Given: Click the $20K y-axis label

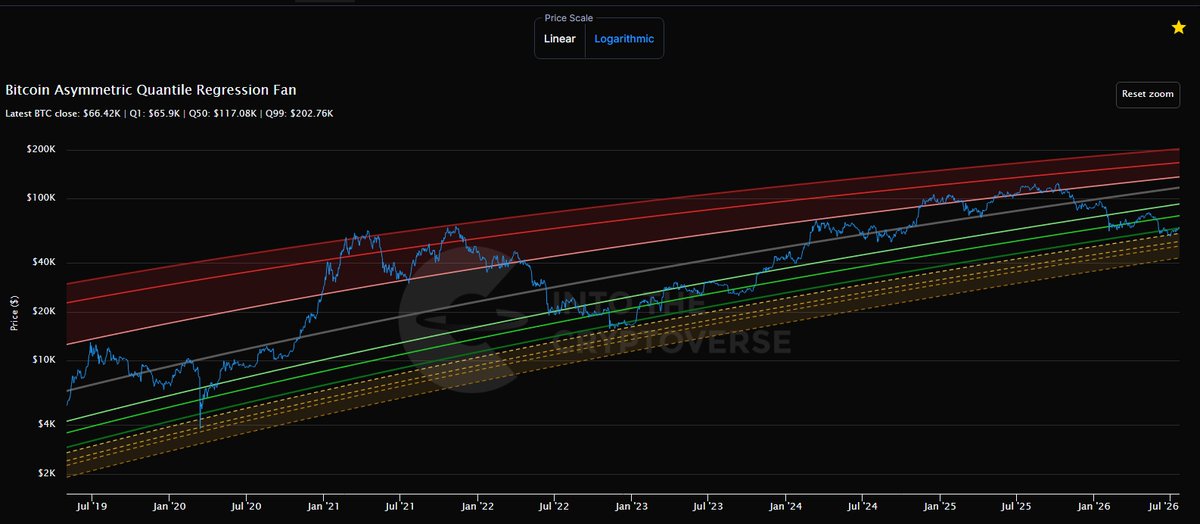Looking at the screenshot, I should tap(44, 311).
